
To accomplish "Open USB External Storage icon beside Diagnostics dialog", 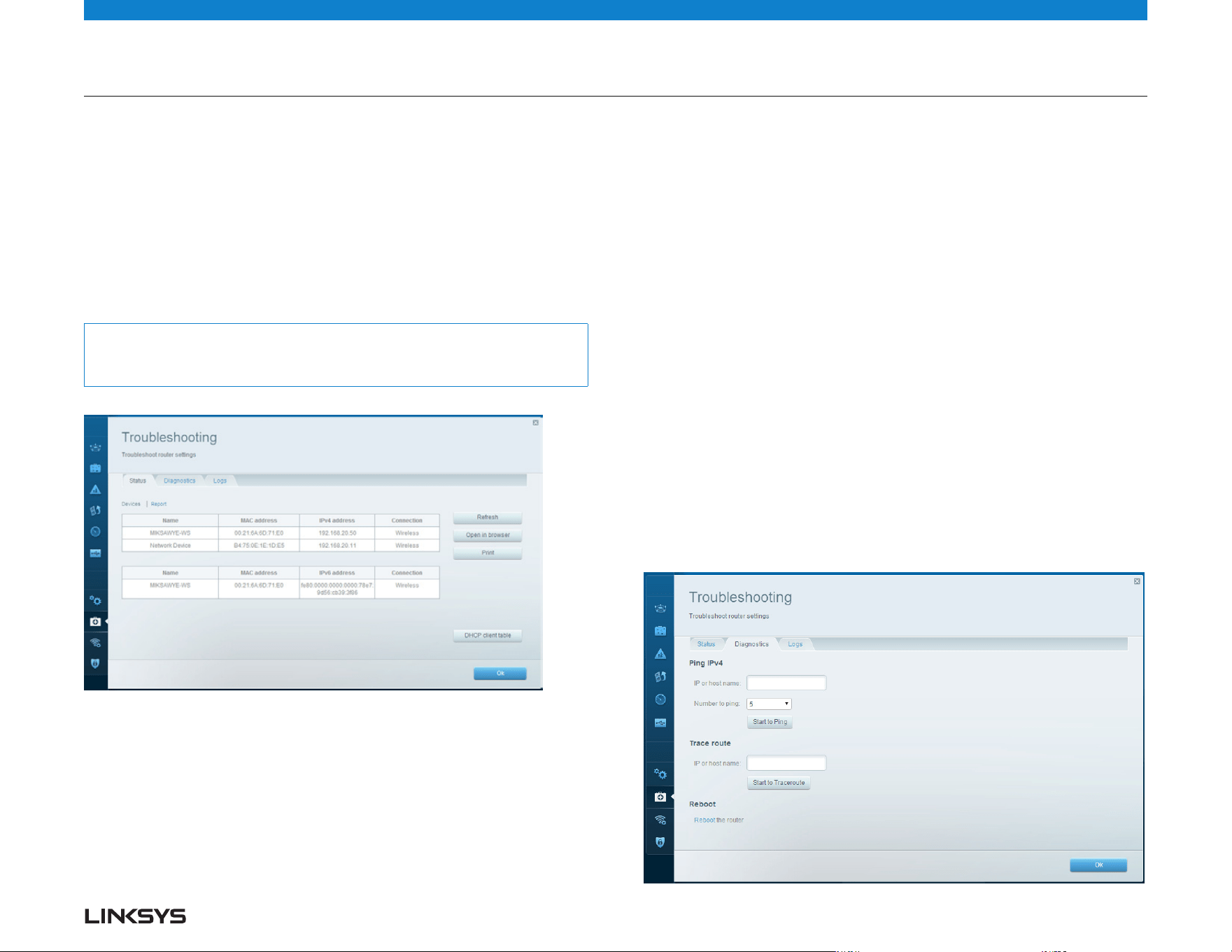I will pos(660,723).
